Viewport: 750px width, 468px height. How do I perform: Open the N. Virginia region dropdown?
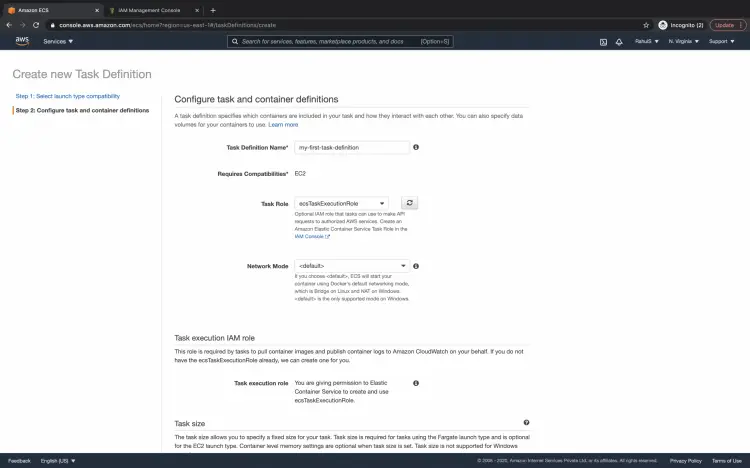(x=684, y=42)
